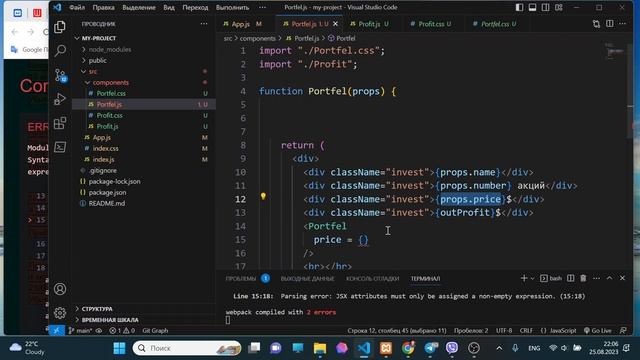640x360 pixels.
Task: Show hidden menu items via title bar ellipsis
Action: click(262, 7)
